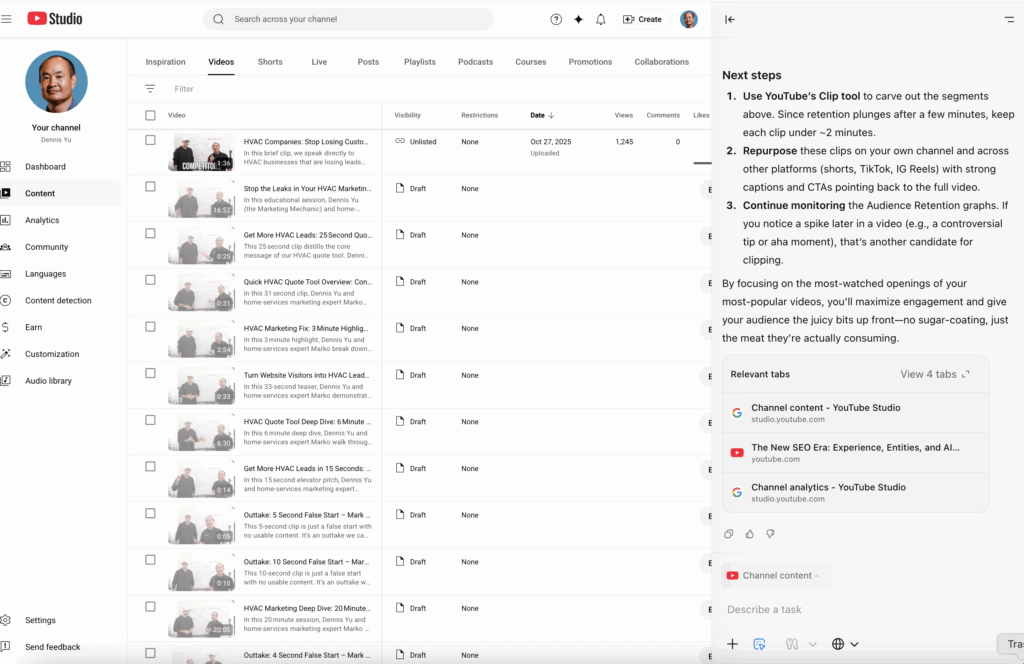
Task: Tick the select-all videos checkbox in header
Action: tap(150, 115)
